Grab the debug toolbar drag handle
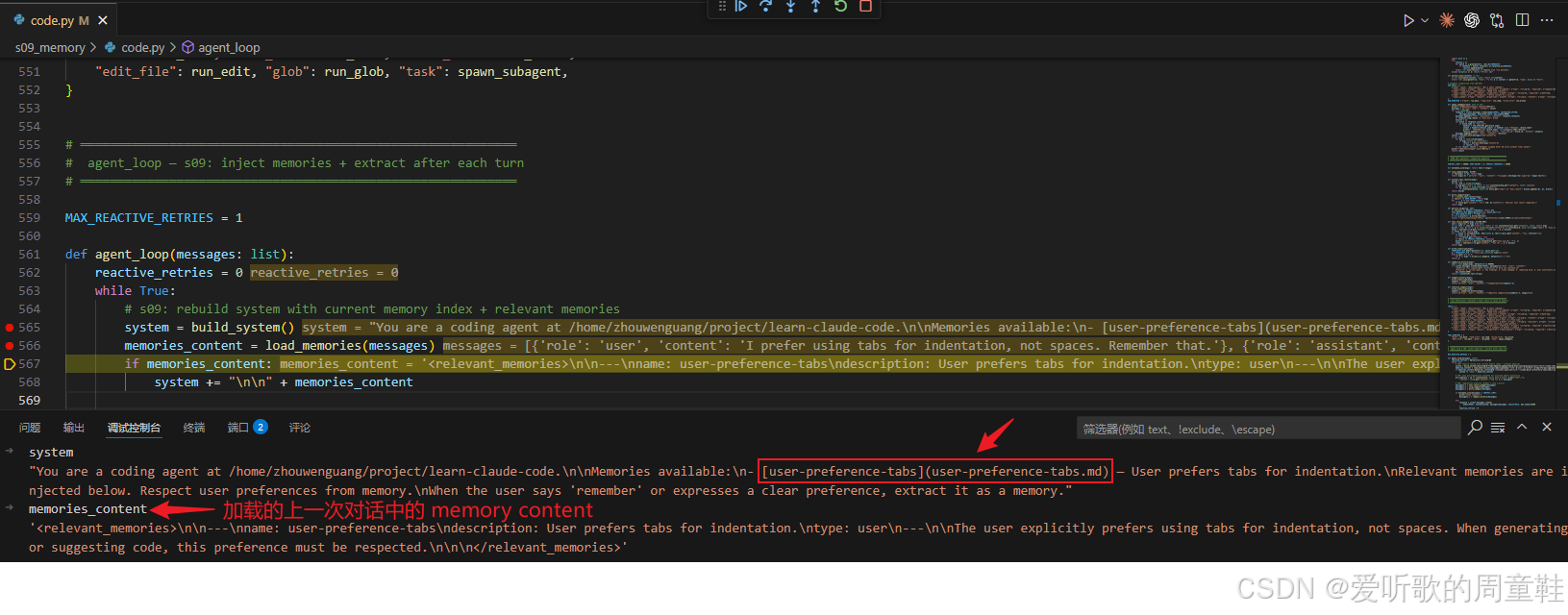 click(722, 6)
